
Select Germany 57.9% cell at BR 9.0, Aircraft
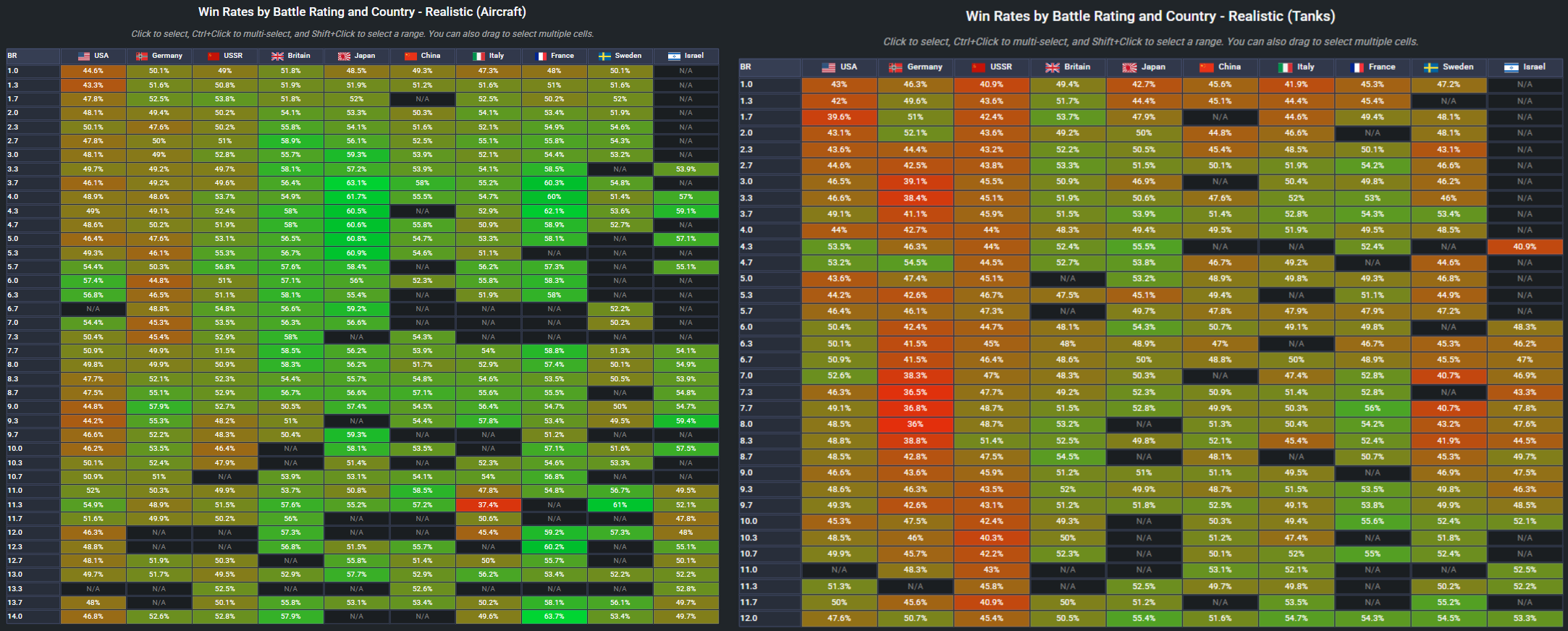(x=159, y=407)
